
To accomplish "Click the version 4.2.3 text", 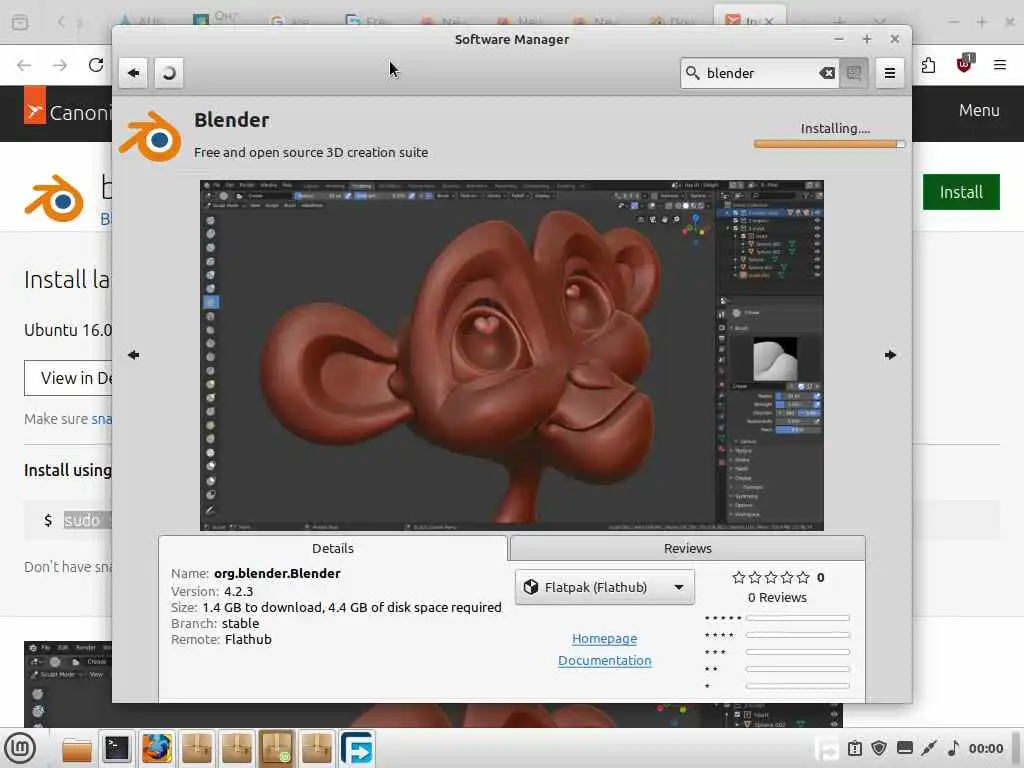I will coord(238,592).
